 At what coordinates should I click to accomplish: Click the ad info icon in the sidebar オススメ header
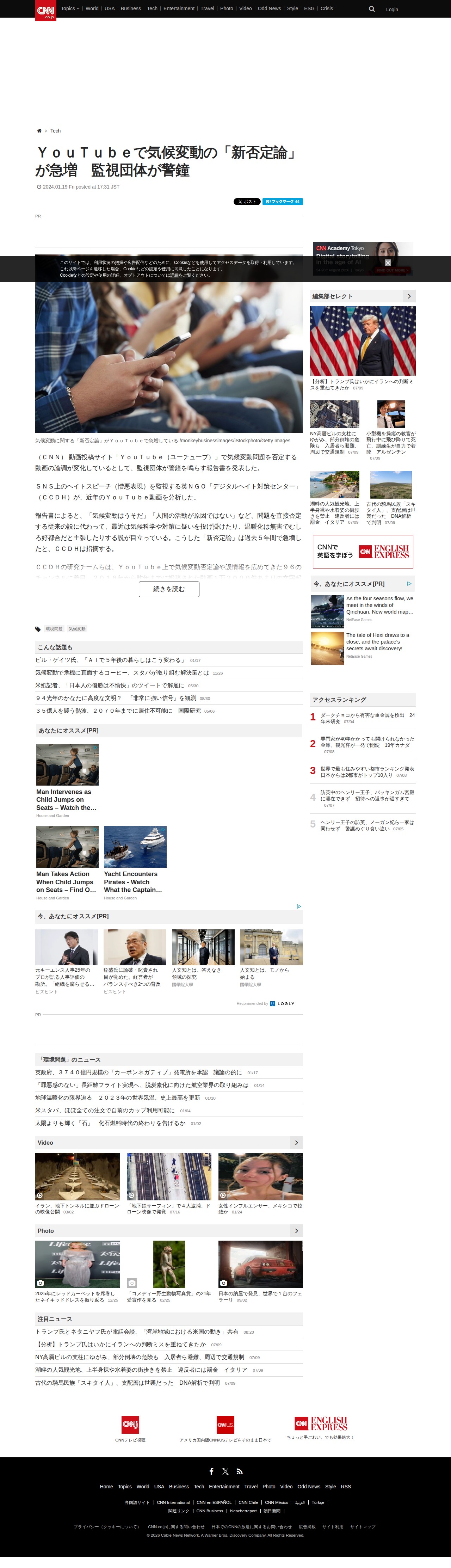click(x=409, y=584)
